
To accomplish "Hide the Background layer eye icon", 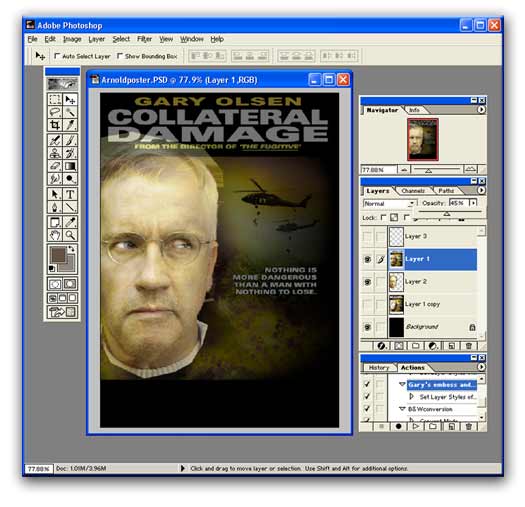I will [367, 327].
